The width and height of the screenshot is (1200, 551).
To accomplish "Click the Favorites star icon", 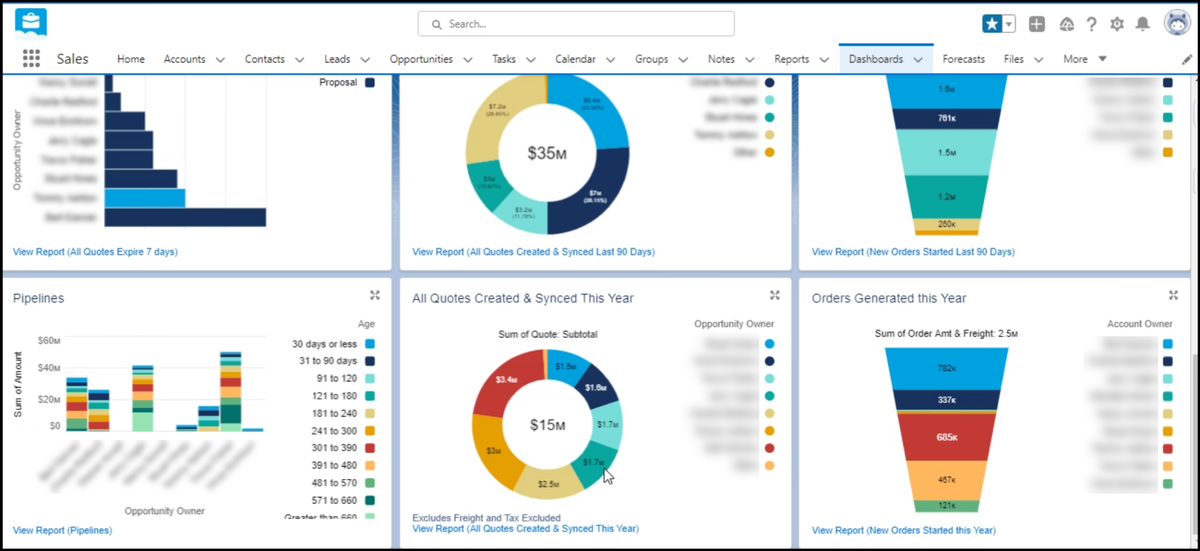I will (x=993, y=24).
